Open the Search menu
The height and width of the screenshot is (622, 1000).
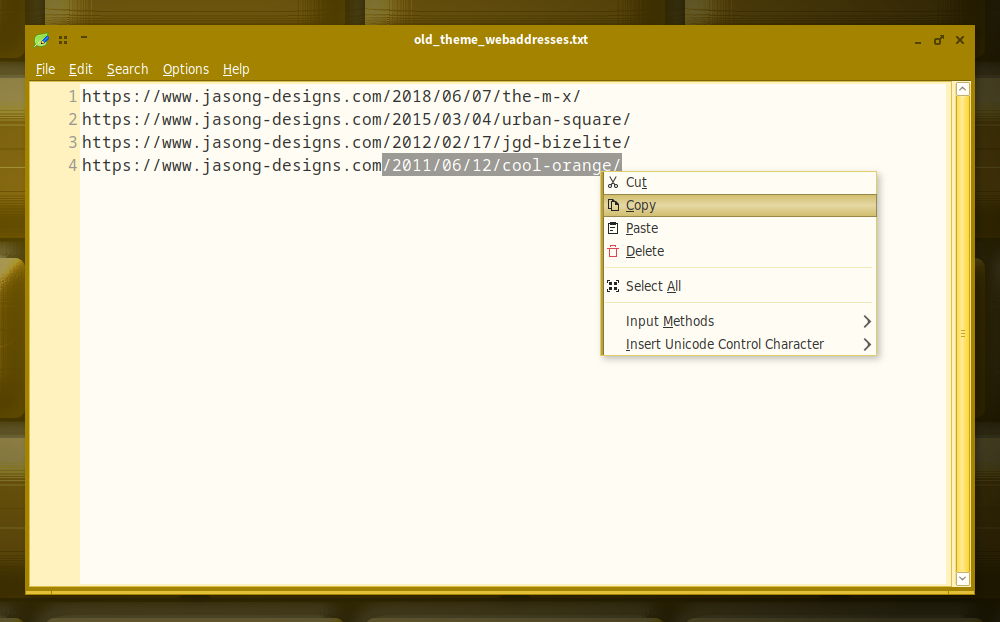click(128, 69)
